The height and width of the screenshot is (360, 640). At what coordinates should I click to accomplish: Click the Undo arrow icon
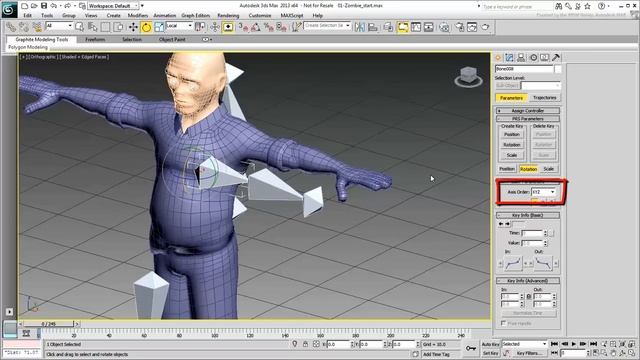tap(53, 6)
